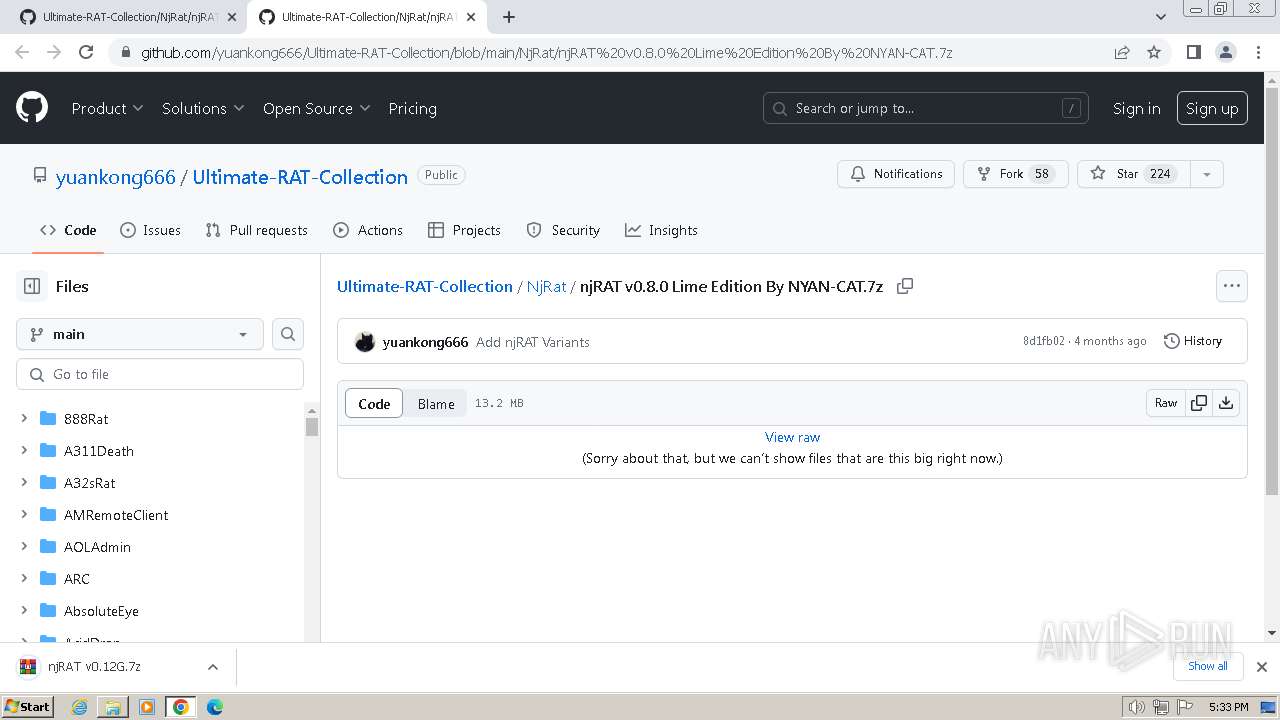Open the Windows Start menu
1280x720 pixels.
(x=28, y=707)
